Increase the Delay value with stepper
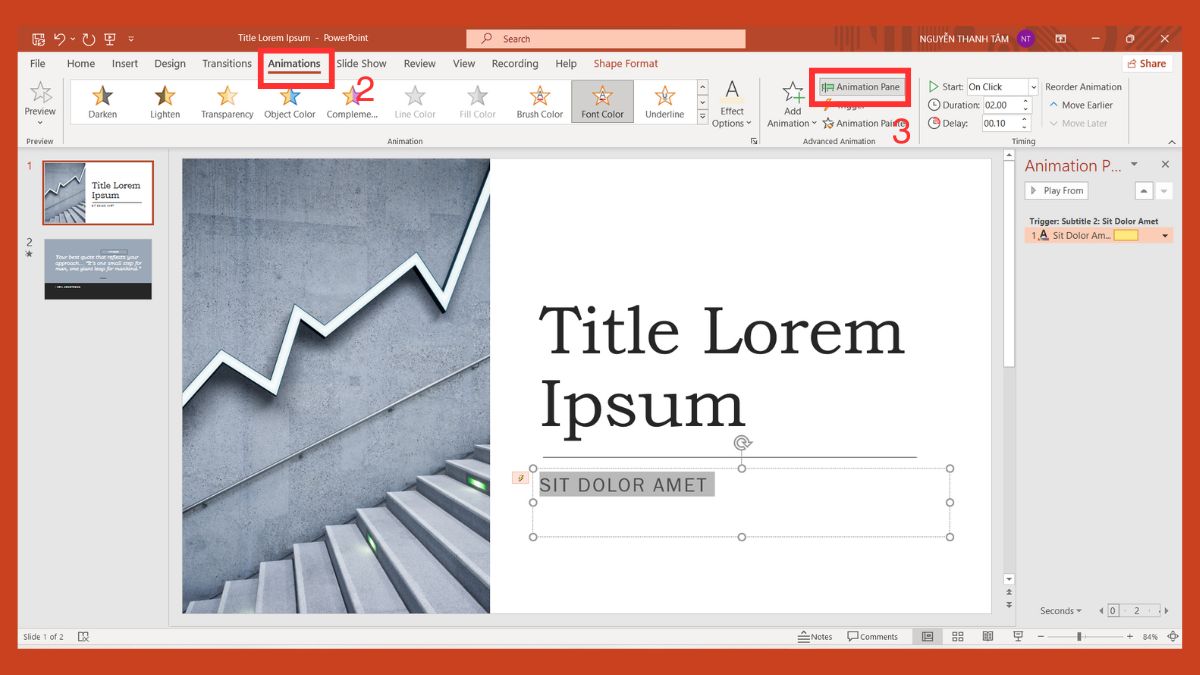The image size is (1200, 675). point(1026,119)
